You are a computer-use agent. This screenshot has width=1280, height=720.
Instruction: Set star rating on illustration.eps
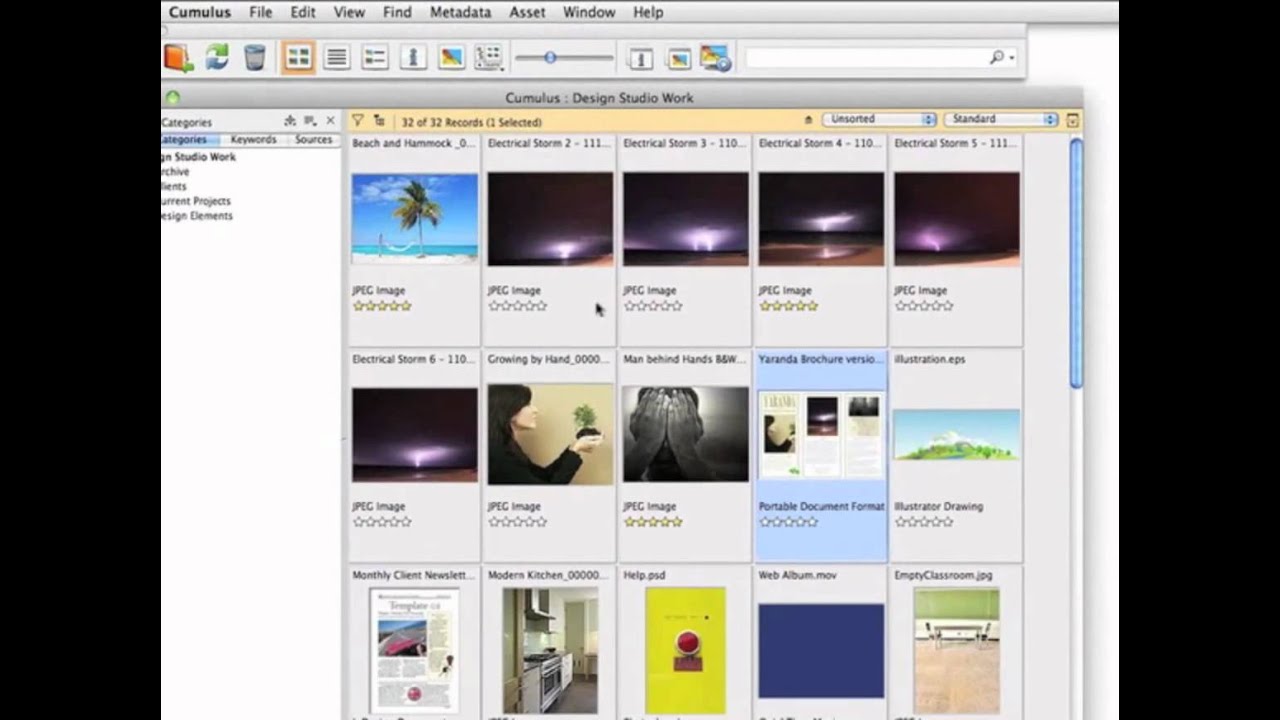[x=923, y=522]
